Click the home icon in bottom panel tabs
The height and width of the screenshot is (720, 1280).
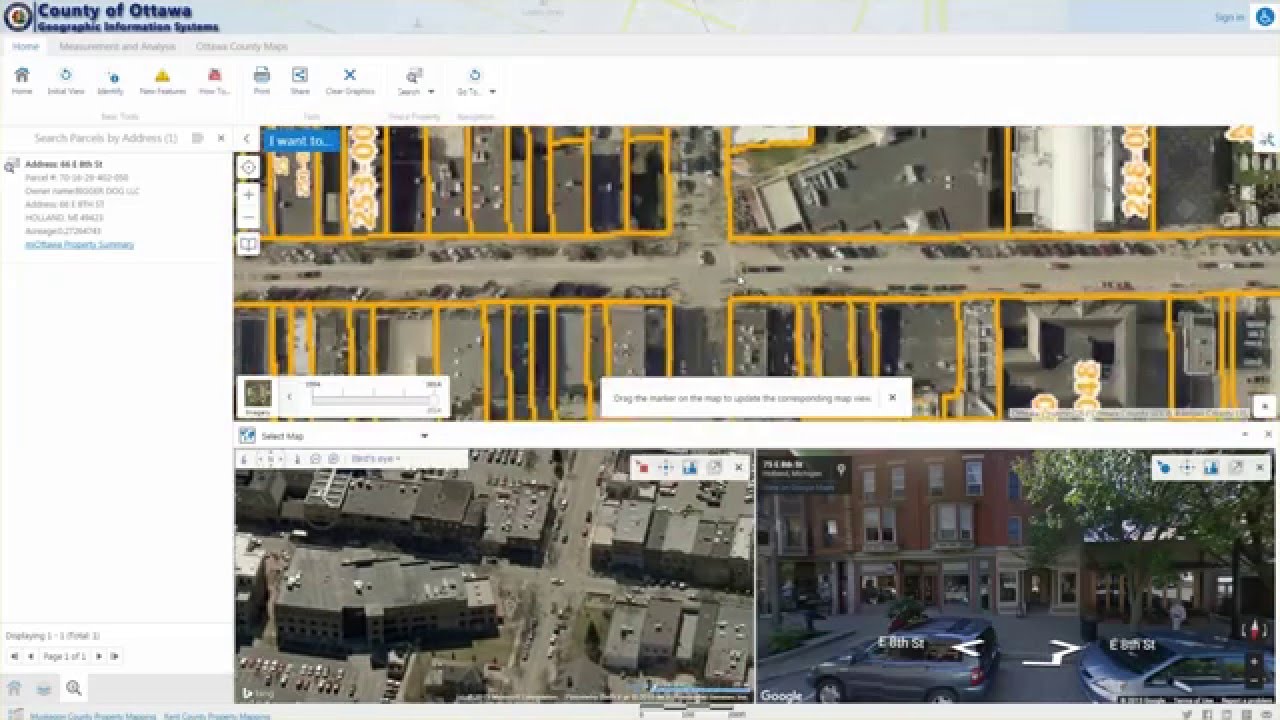pos(14,688)
